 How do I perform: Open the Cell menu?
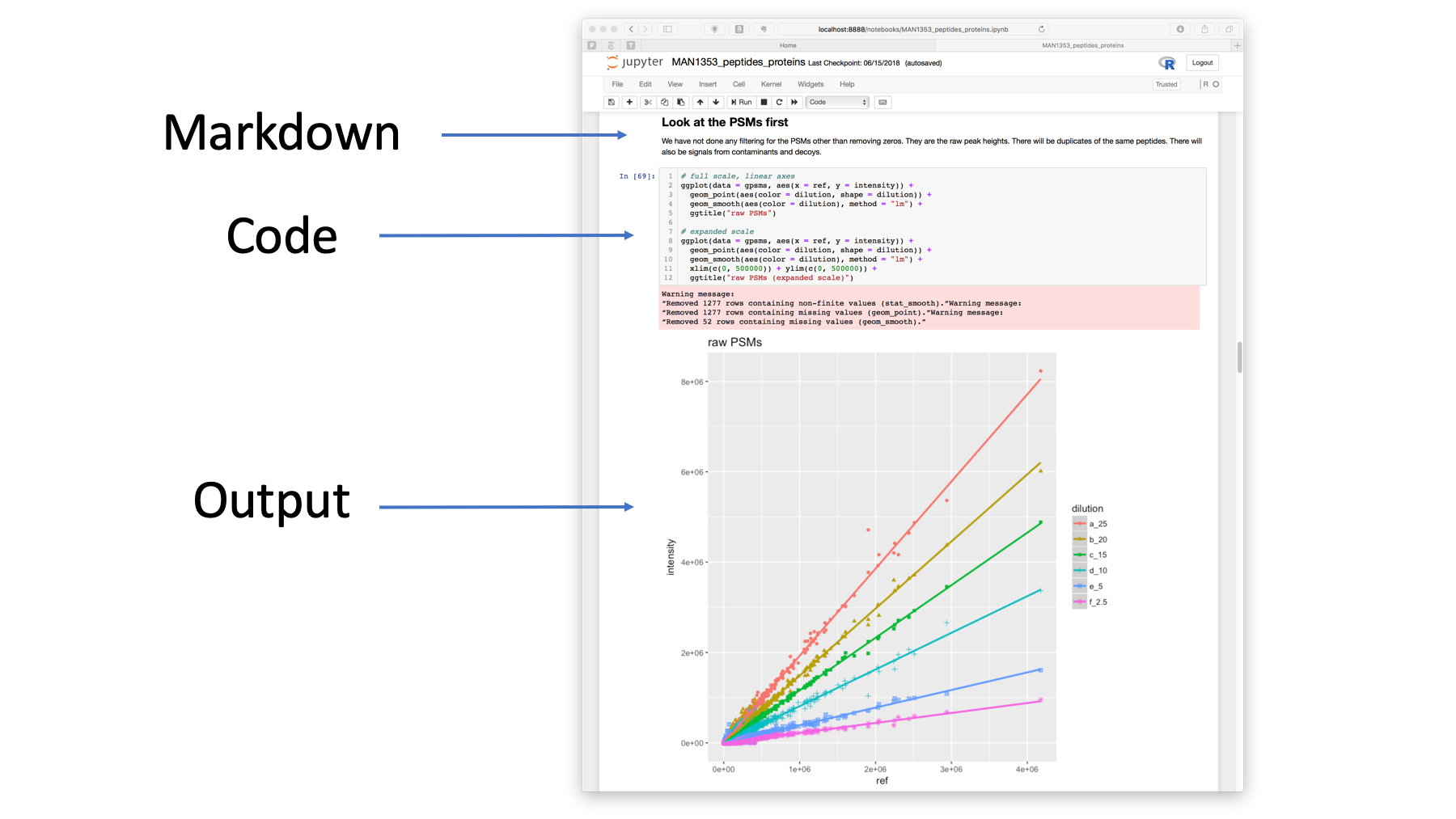tap(739, 84)
